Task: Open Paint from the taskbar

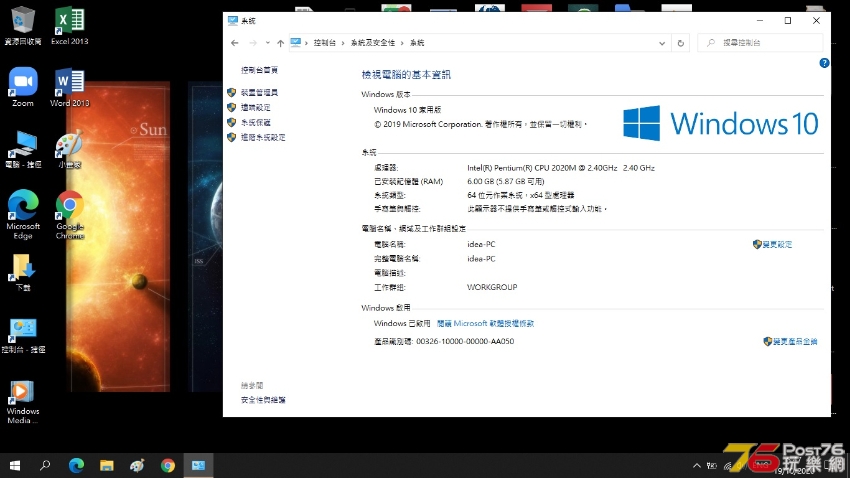Action: [137, 465]
